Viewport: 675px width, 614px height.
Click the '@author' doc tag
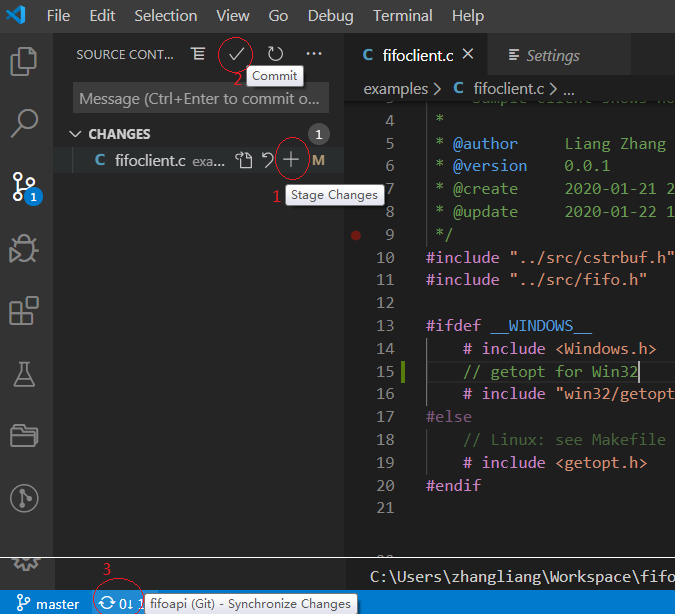point(485,143)
